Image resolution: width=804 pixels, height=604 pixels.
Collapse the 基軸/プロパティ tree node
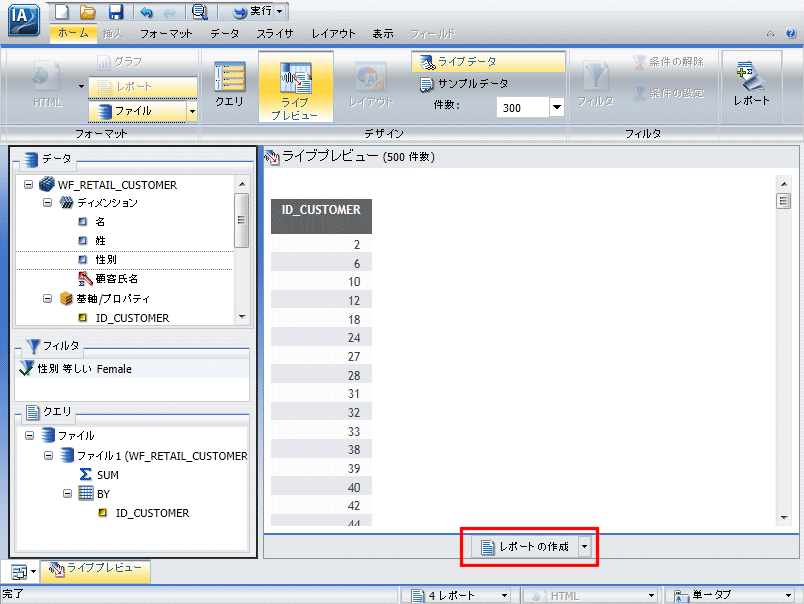click(x=48, y=298)
